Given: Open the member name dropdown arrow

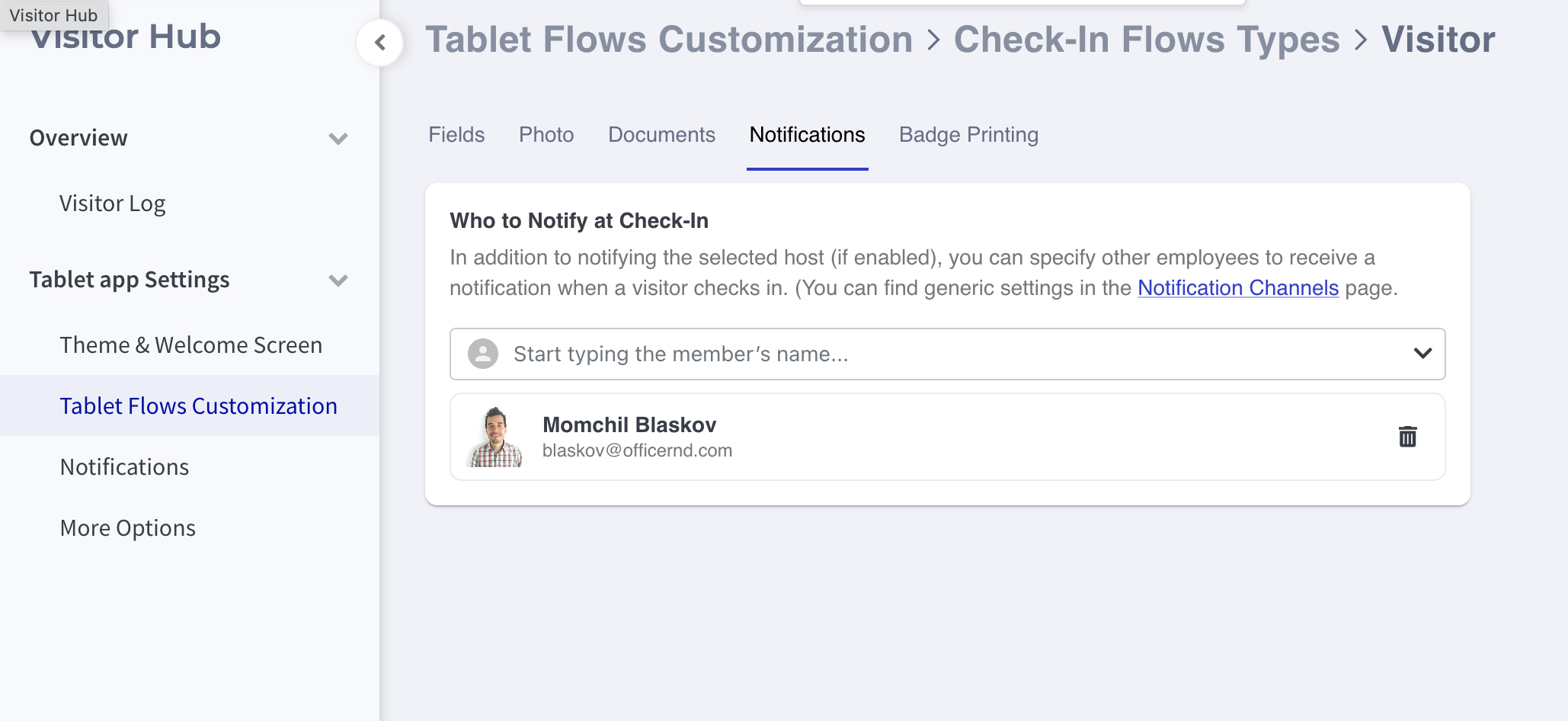Looking at the screenshot, I should point(1422,354).
